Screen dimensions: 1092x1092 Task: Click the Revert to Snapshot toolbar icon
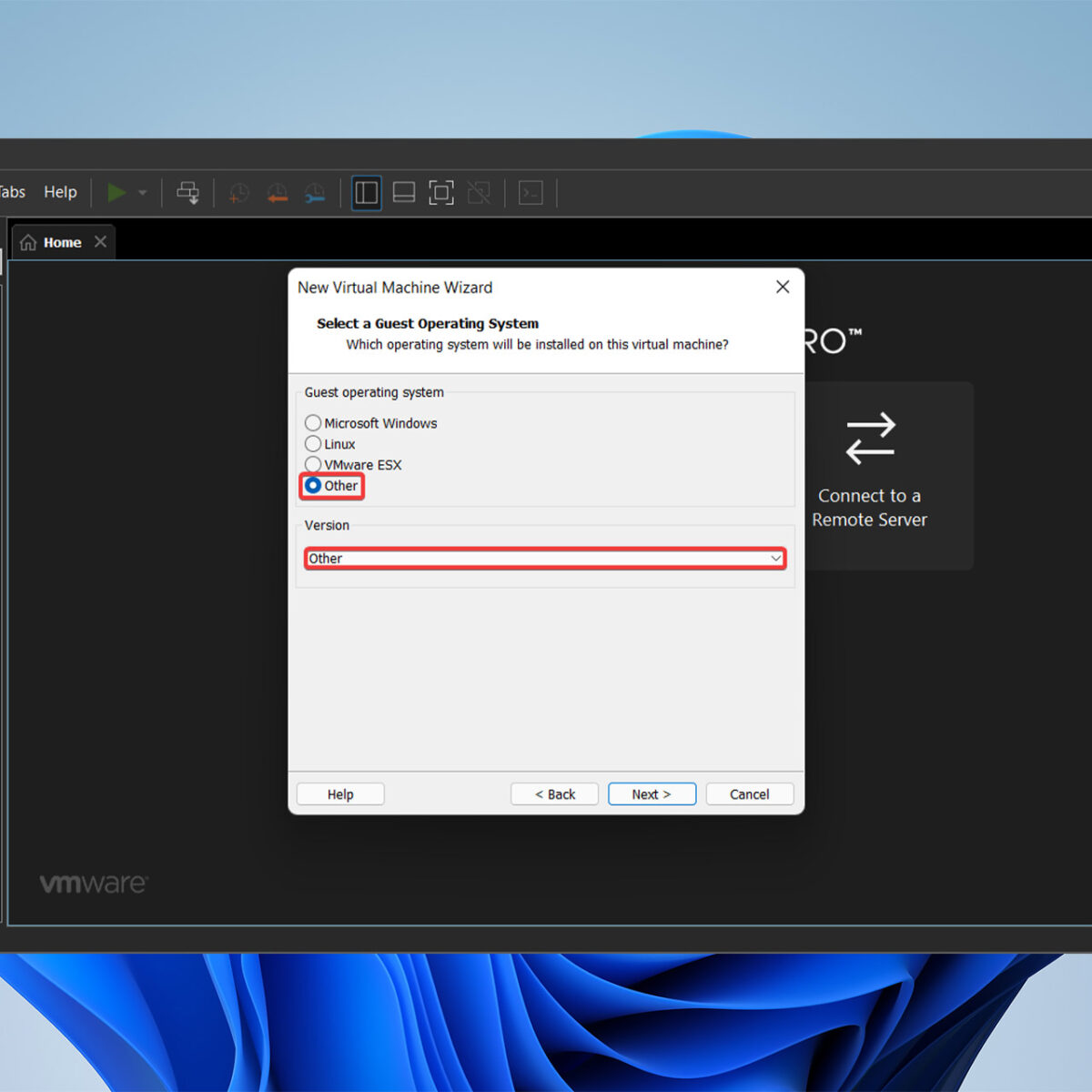(278, 193)
